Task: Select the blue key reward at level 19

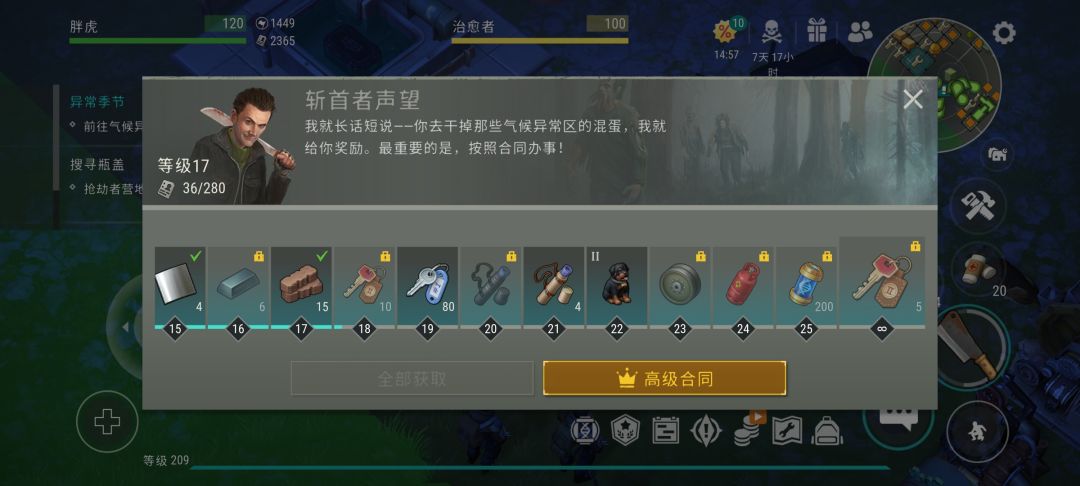Action: tap(427, 286)
